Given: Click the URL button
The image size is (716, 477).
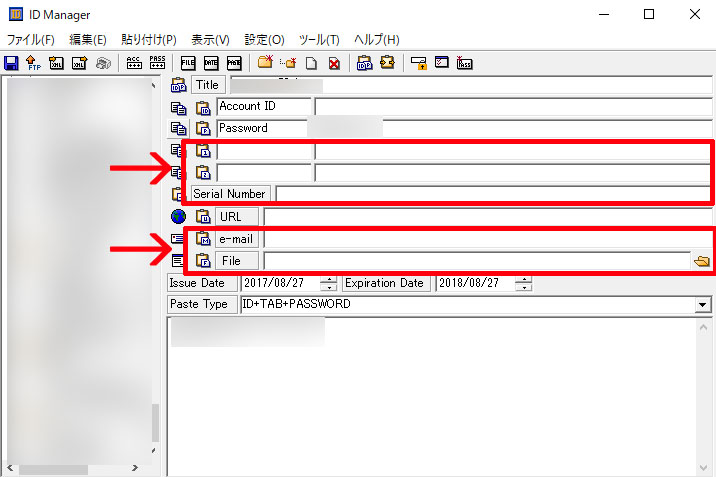Looking at the screenshot, I should click(x=237, y=216).
